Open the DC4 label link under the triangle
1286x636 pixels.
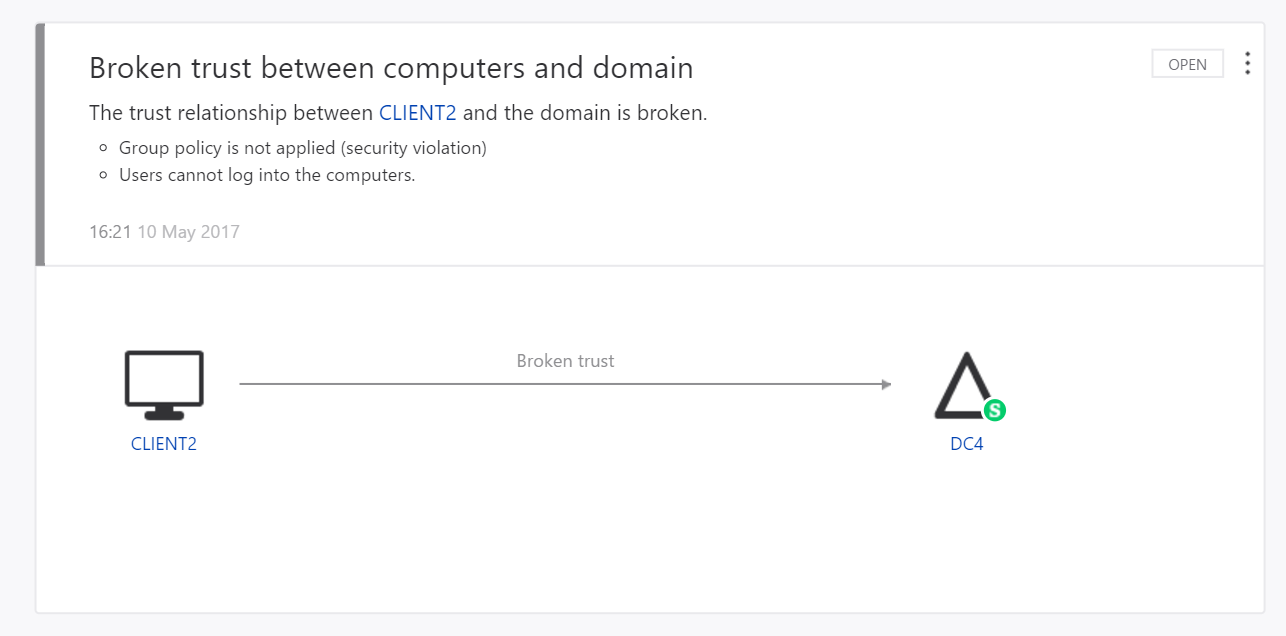967,444
